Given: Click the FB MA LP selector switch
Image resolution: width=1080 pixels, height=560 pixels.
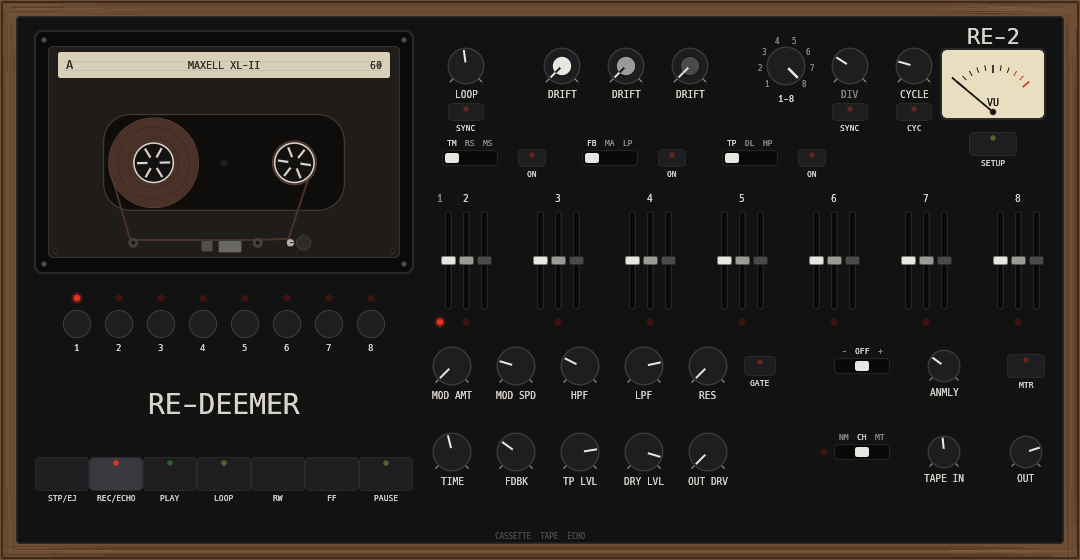Looking at the screenshot, I should (x=610, y=158).
